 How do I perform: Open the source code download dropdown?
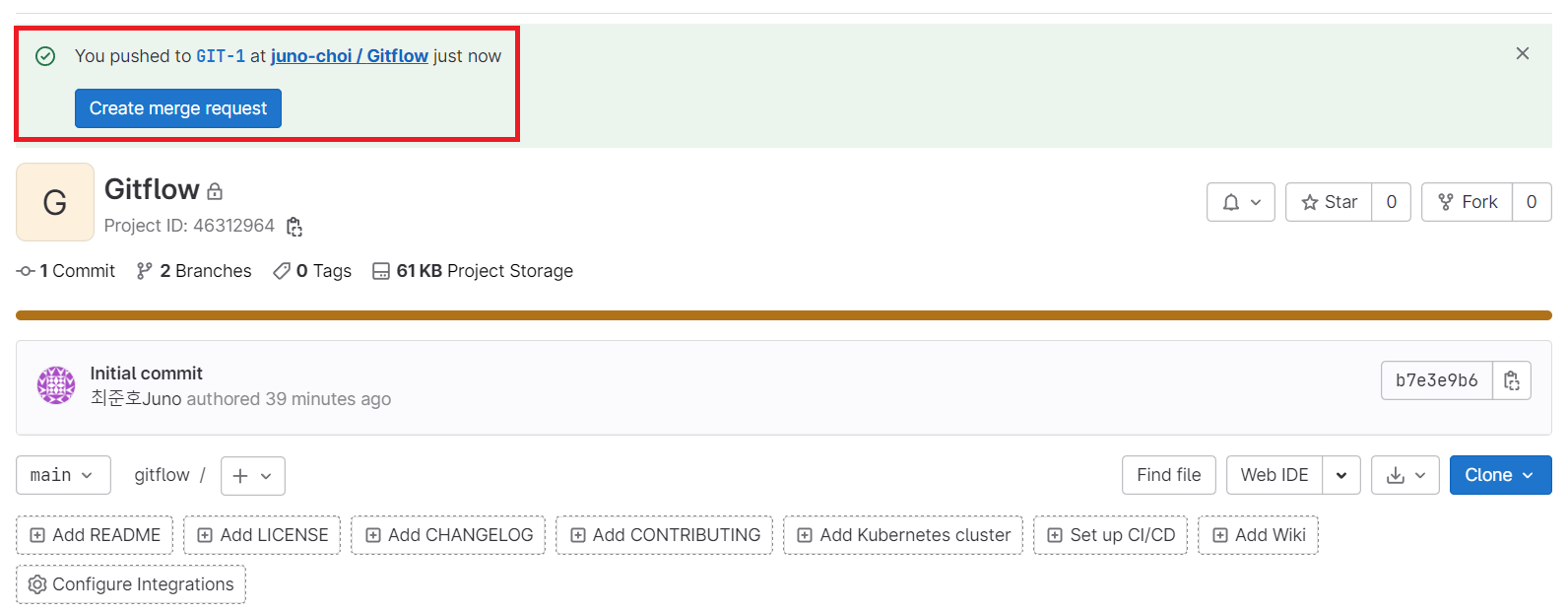click(1405, 475)
